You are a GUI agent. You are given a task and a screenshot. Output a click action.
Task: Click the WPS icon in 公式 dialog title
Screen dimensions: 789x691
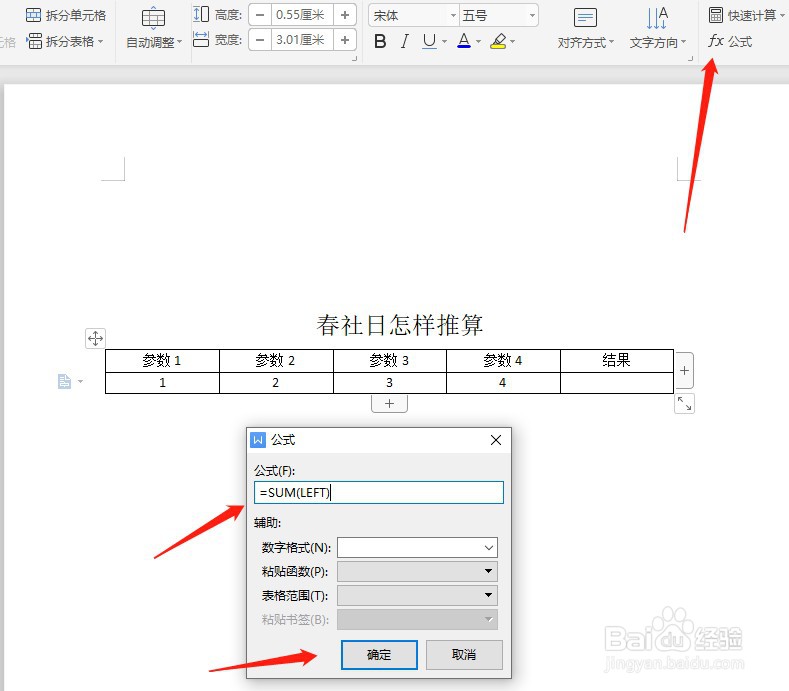tap(258, 440)
